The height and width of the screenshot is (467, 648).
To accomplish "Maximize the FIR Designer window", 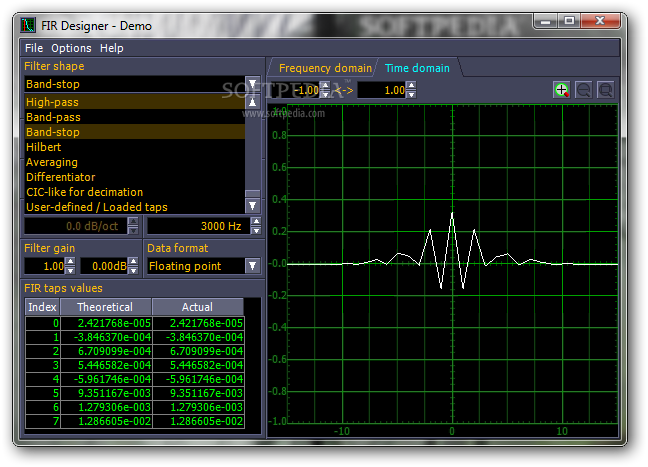I will 569,21.
